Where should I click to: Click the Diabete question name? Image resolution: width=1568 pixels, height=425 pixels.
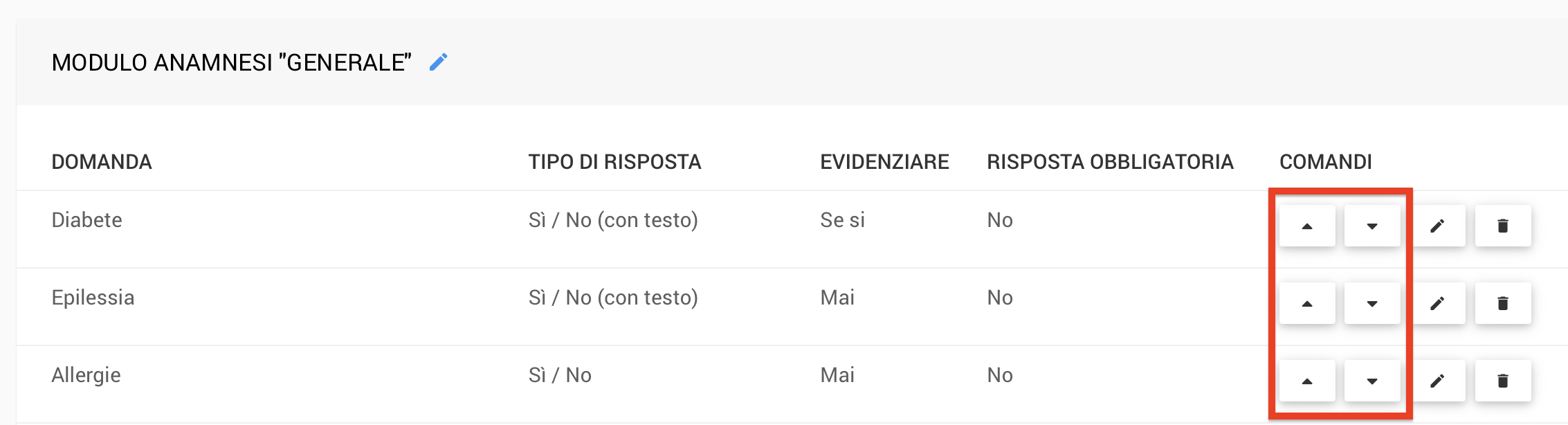pos(87,220)
